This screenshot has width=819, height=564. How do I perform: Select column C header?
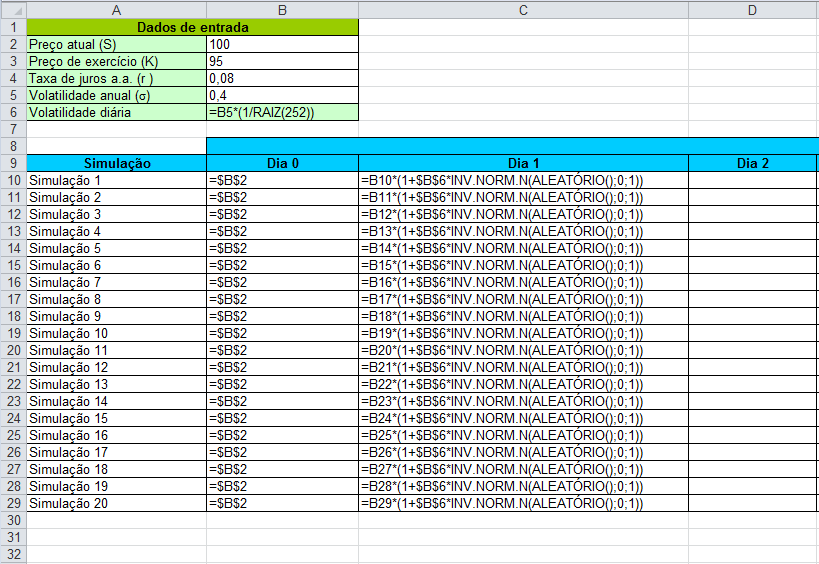pos(523,10)
